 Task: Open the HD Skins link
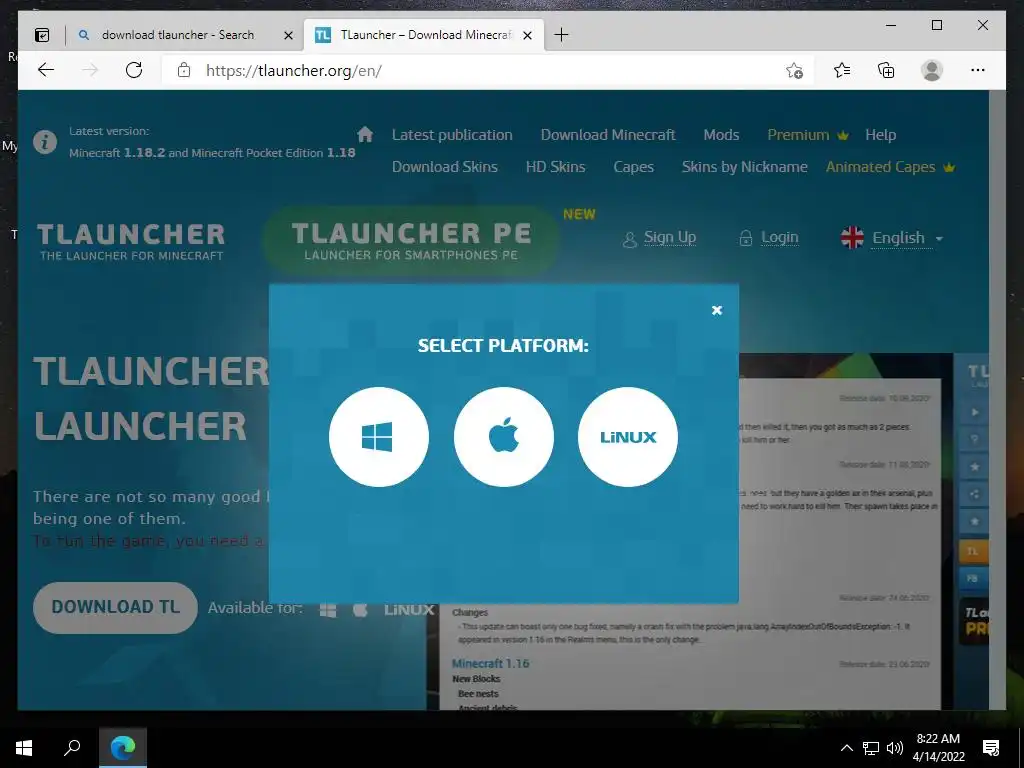[556, 167]
